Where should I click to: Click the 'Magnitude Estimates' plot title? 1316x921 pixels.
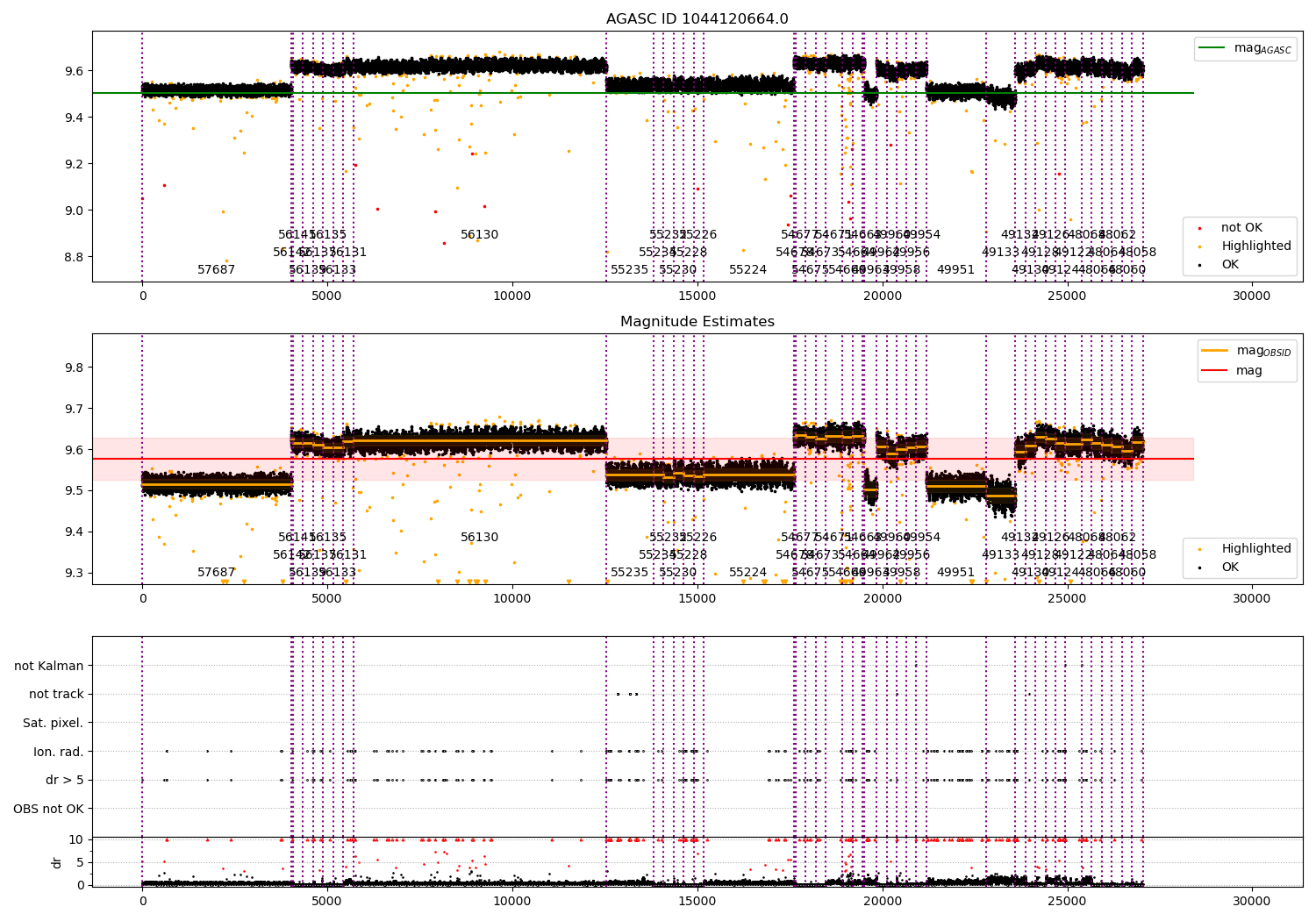pos(697,322)
